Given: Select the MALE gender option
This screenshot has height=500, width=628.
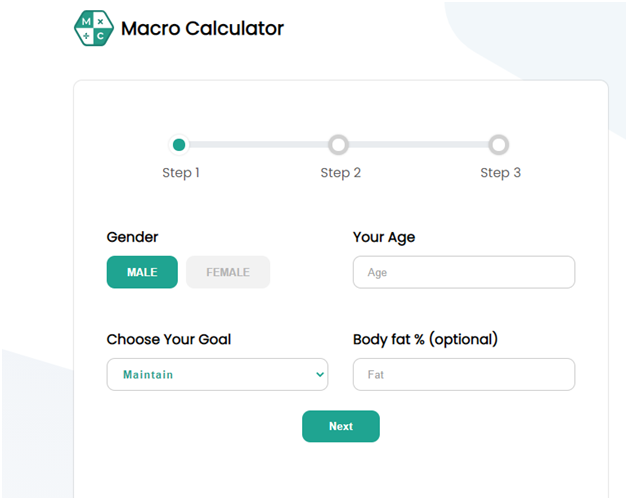Looking at the screenshot, I should click(x=142, y=272).
